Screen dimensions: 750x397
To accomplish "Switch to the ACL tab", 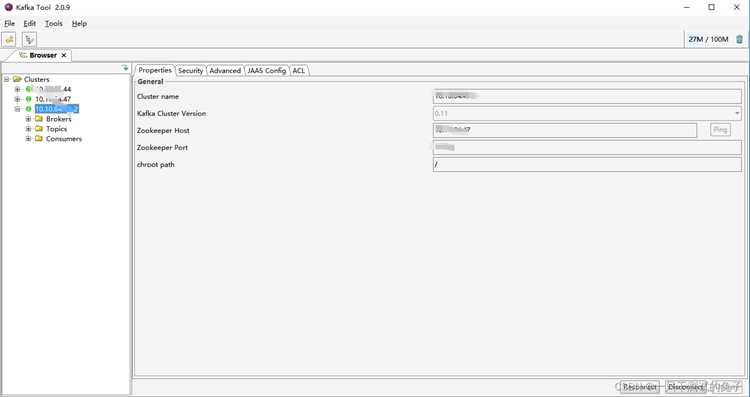I will click(x=298, y=71).
